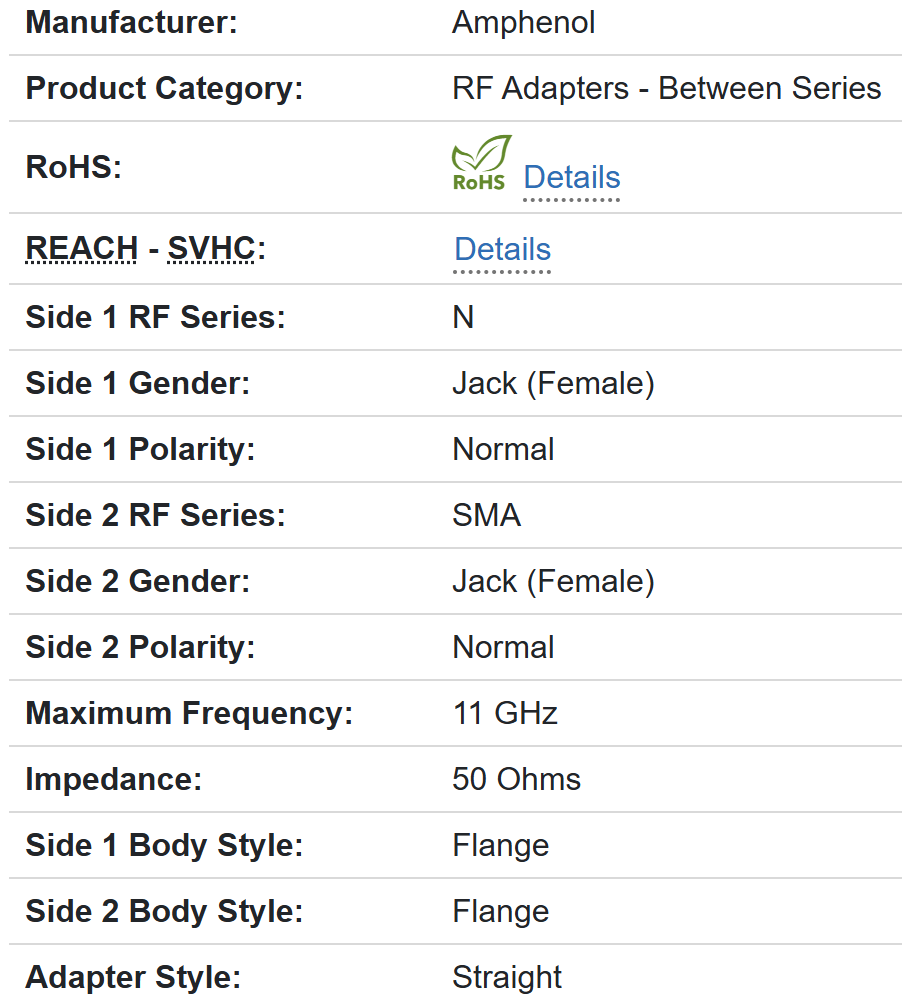
Task: Open the REACH - SVHC Details link
Action: (x=502, y=250)
